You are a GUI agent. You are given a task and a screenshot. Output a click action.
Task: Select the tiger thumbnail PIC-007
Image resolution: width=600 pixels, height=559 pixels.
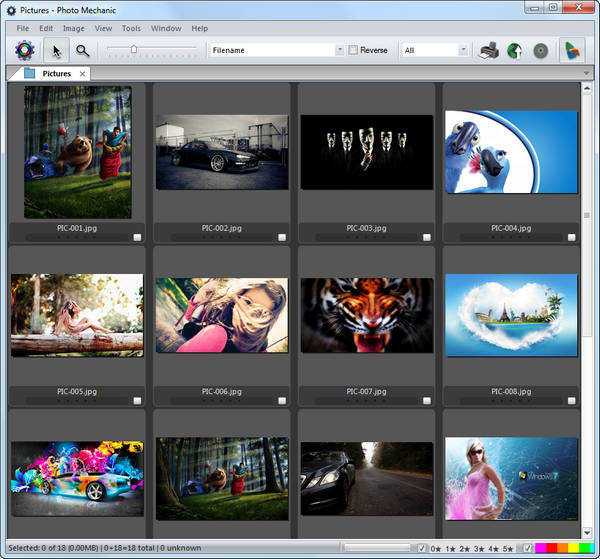pyautogui.click(x=366, y=316)
